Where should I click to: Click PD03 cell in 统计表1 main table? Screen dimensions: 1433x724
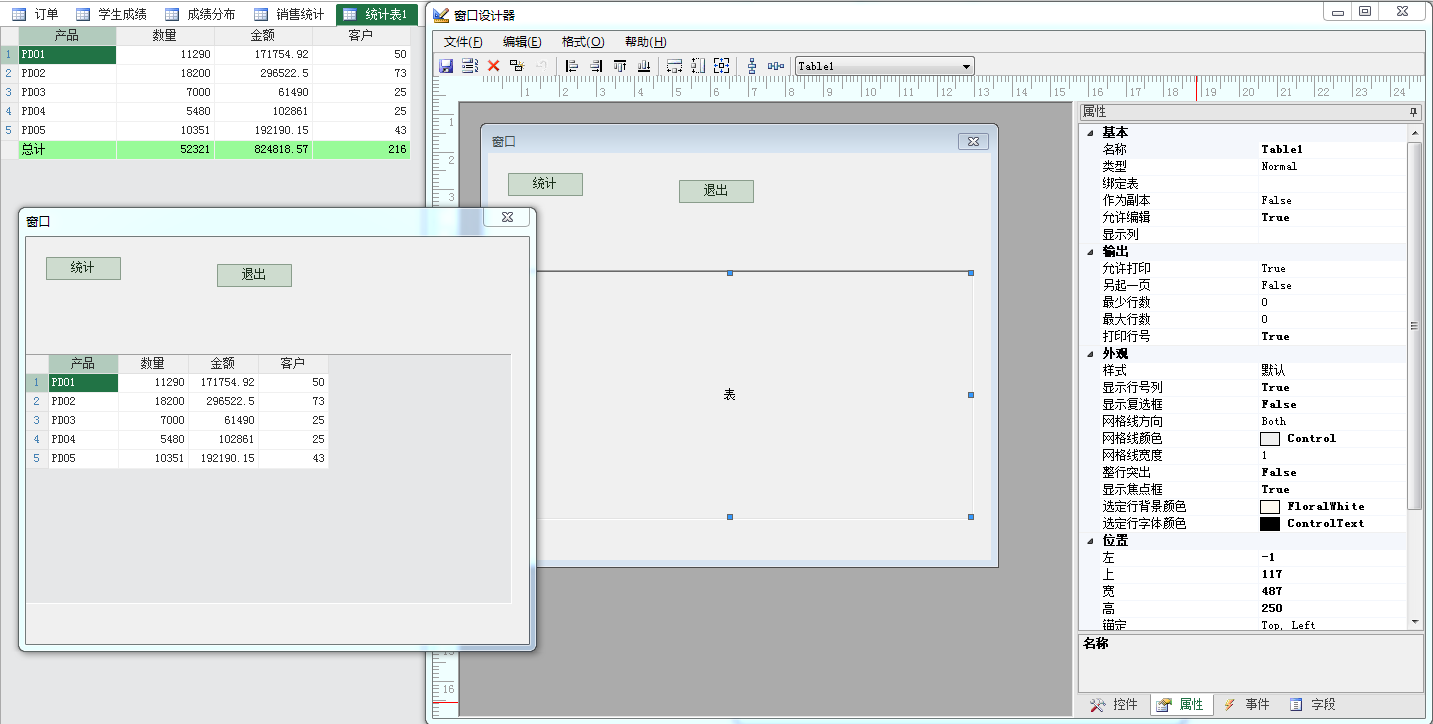(x=67, y=92)
